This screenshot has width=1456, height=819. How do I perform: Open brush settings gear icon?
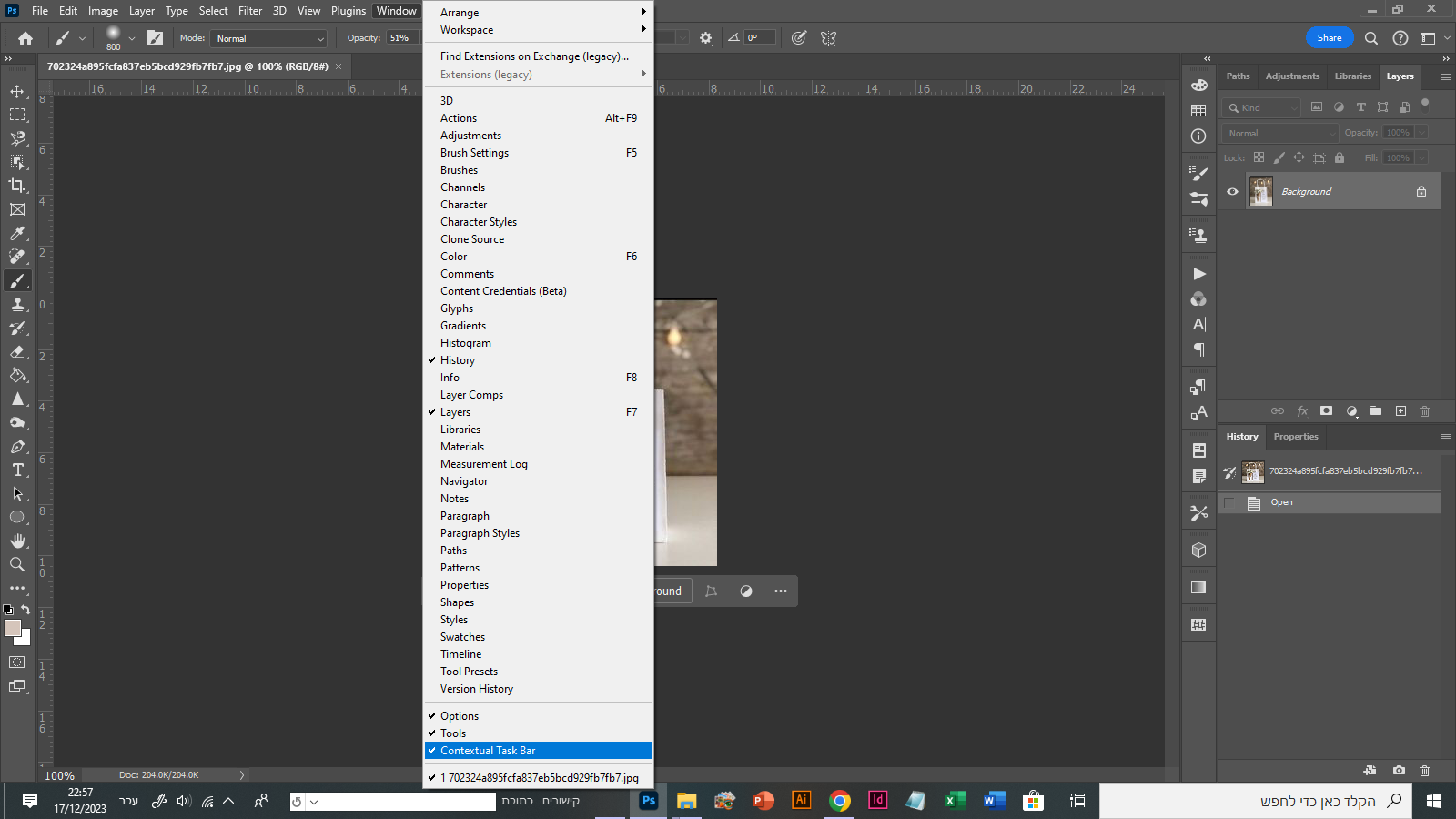(706, 38)
